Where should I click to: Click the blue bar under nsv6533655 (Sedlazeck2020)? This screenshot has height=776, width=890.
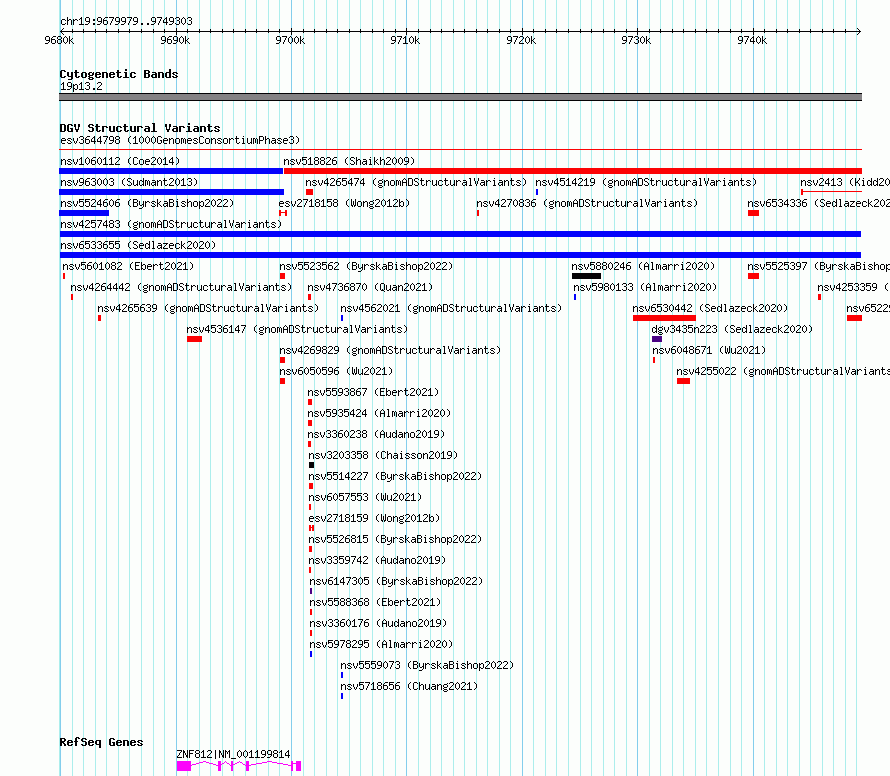(460, 255)
